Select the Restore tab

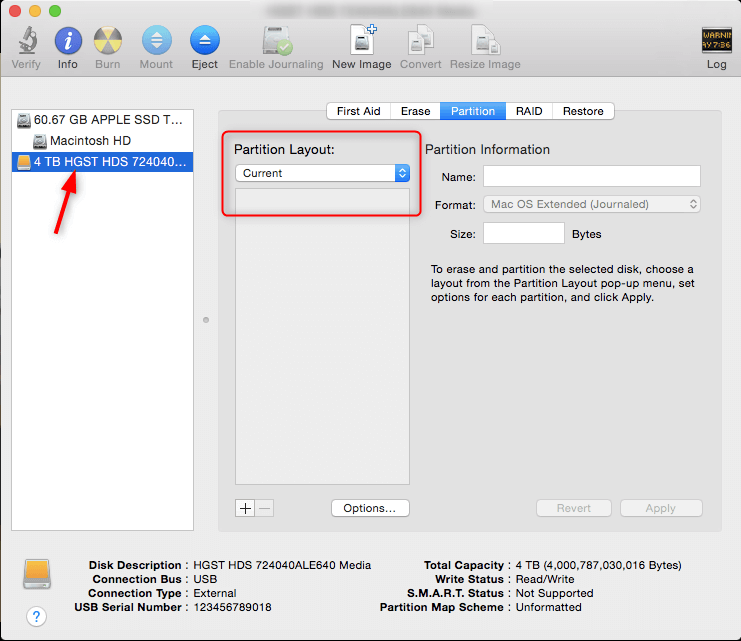click(583, 111)
